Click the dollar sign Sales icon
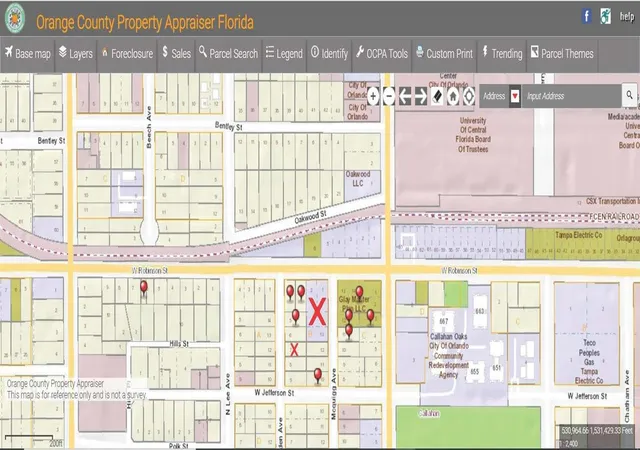 click(x=165, y=51)
